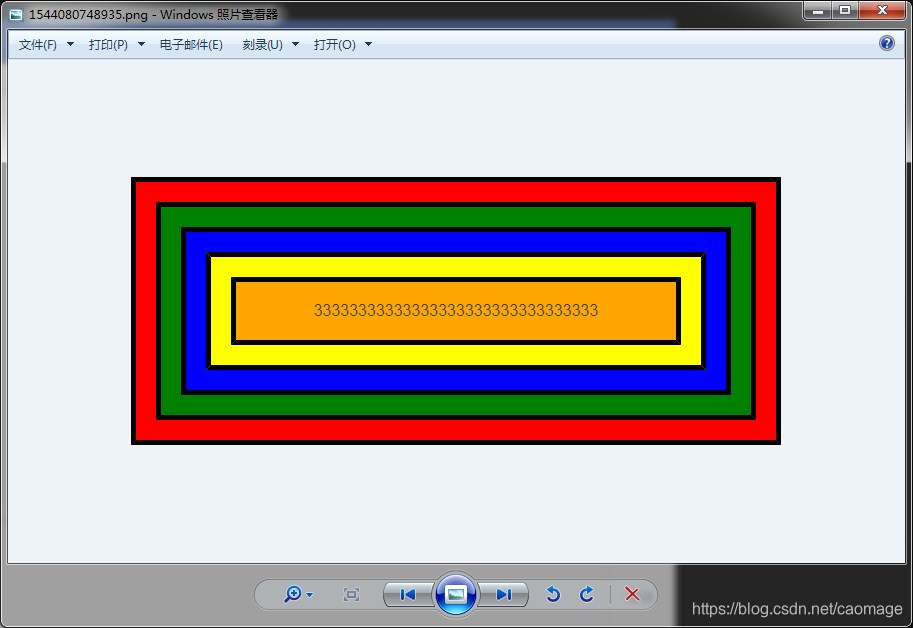Screen dimensions: 913x628
Task: Open the 打印(P) menu
Action: [108, 45]
